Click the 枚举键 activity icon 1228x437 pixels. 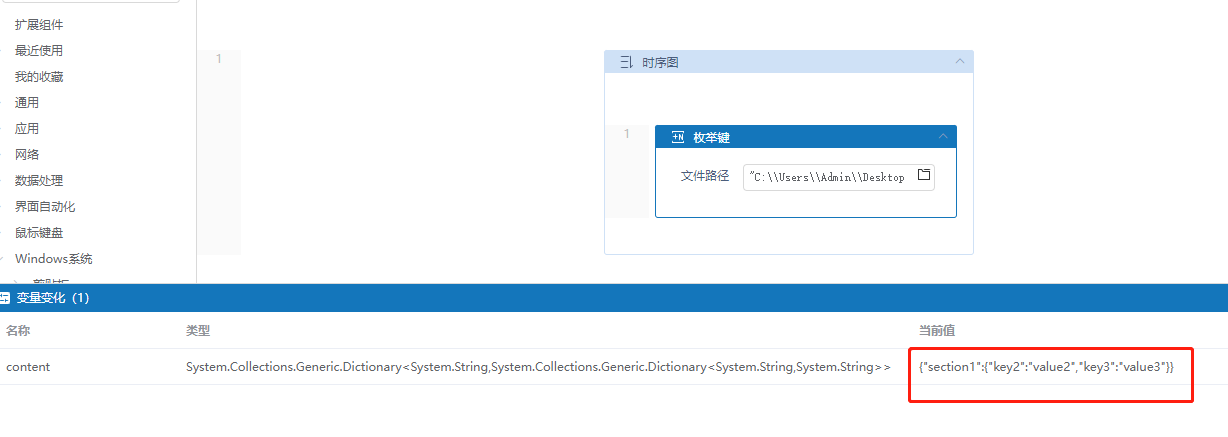pos(677,137)
